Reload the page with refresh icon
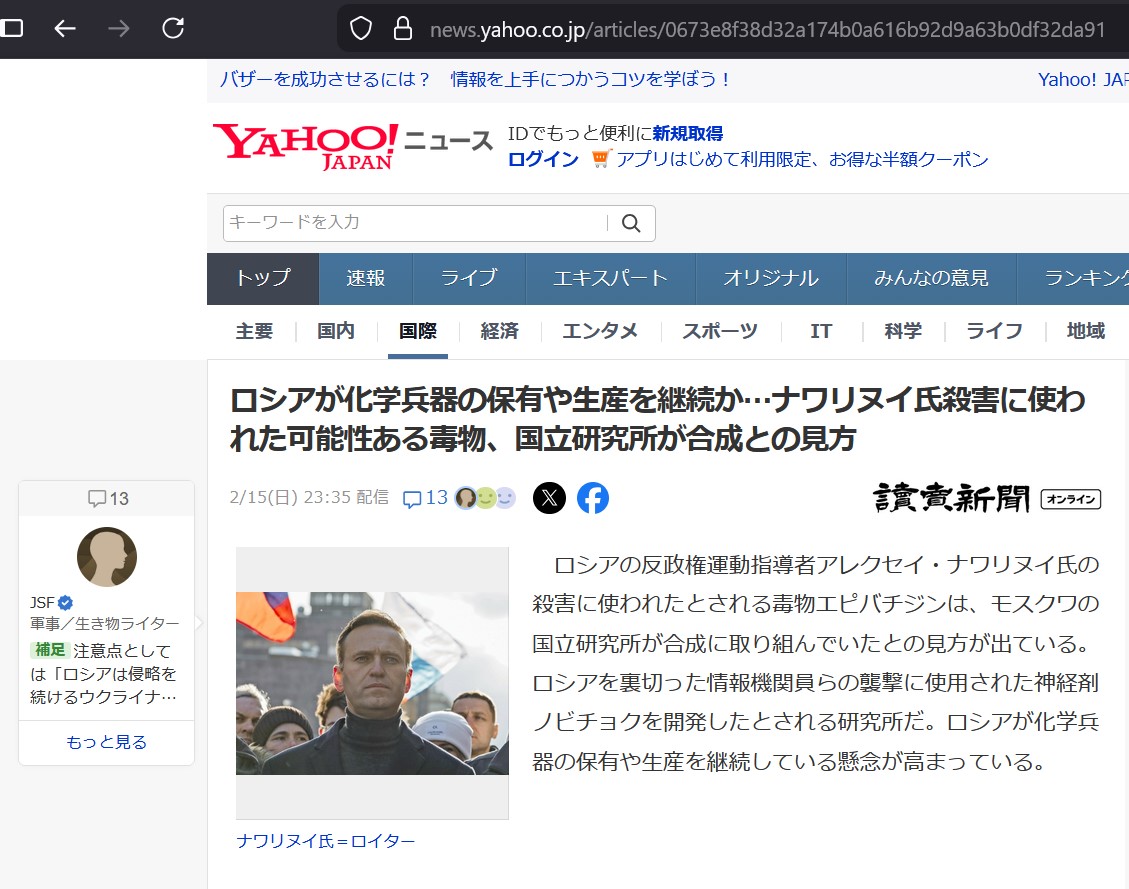Screen dimensions: 1129x889 point(173,28)
